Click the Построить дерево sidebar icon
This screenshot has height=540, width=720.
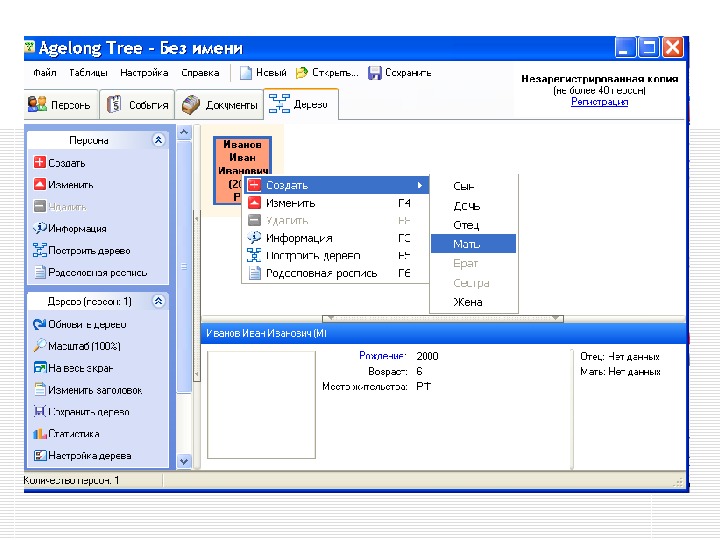click(x=39, y=250)
